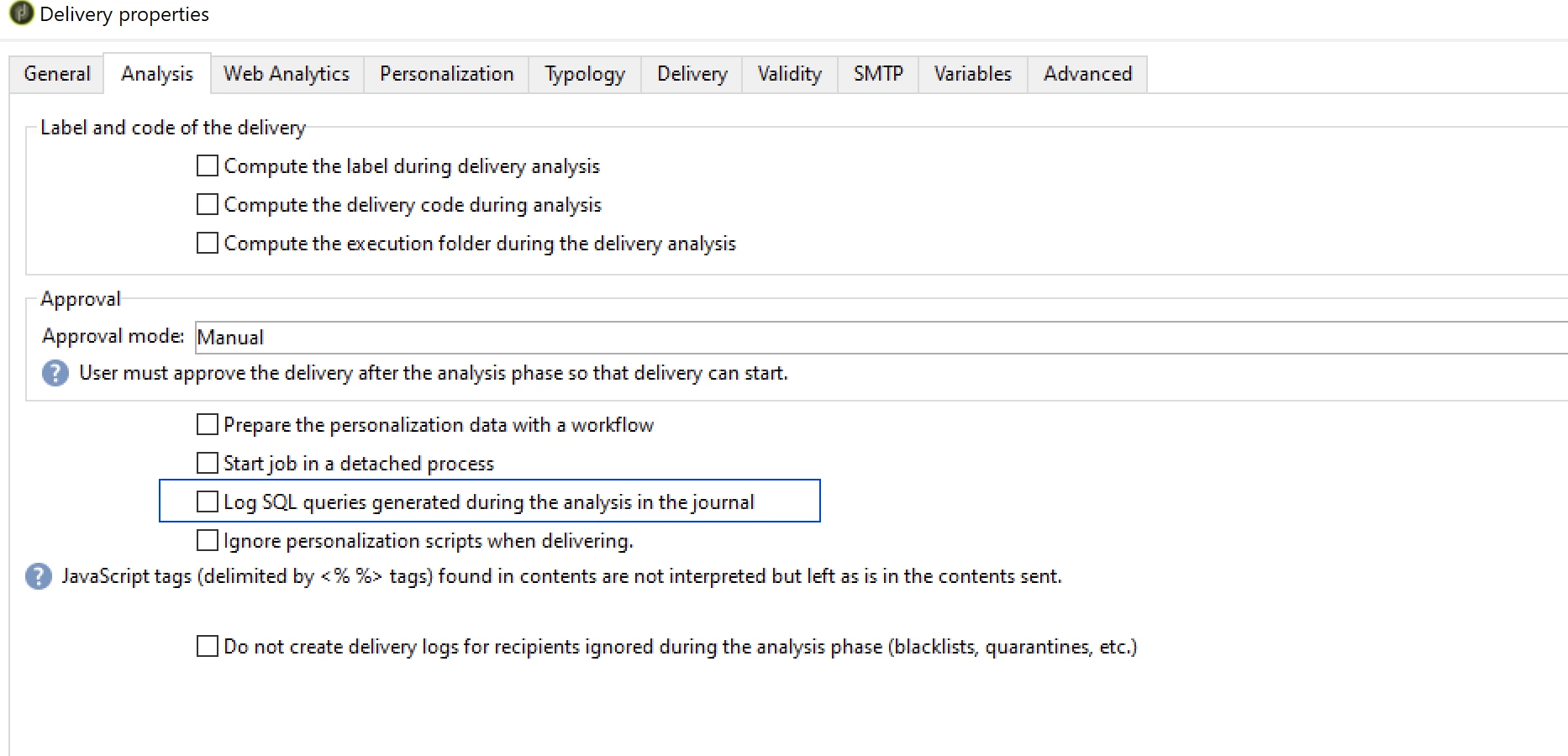Select the Typology tab
The image size is (1568, 756).
tap(585, 74)
